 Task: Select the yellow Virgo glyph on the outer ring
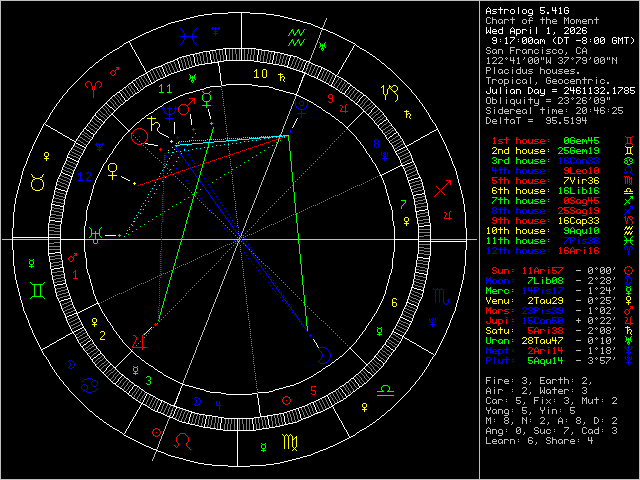(290, 442)
